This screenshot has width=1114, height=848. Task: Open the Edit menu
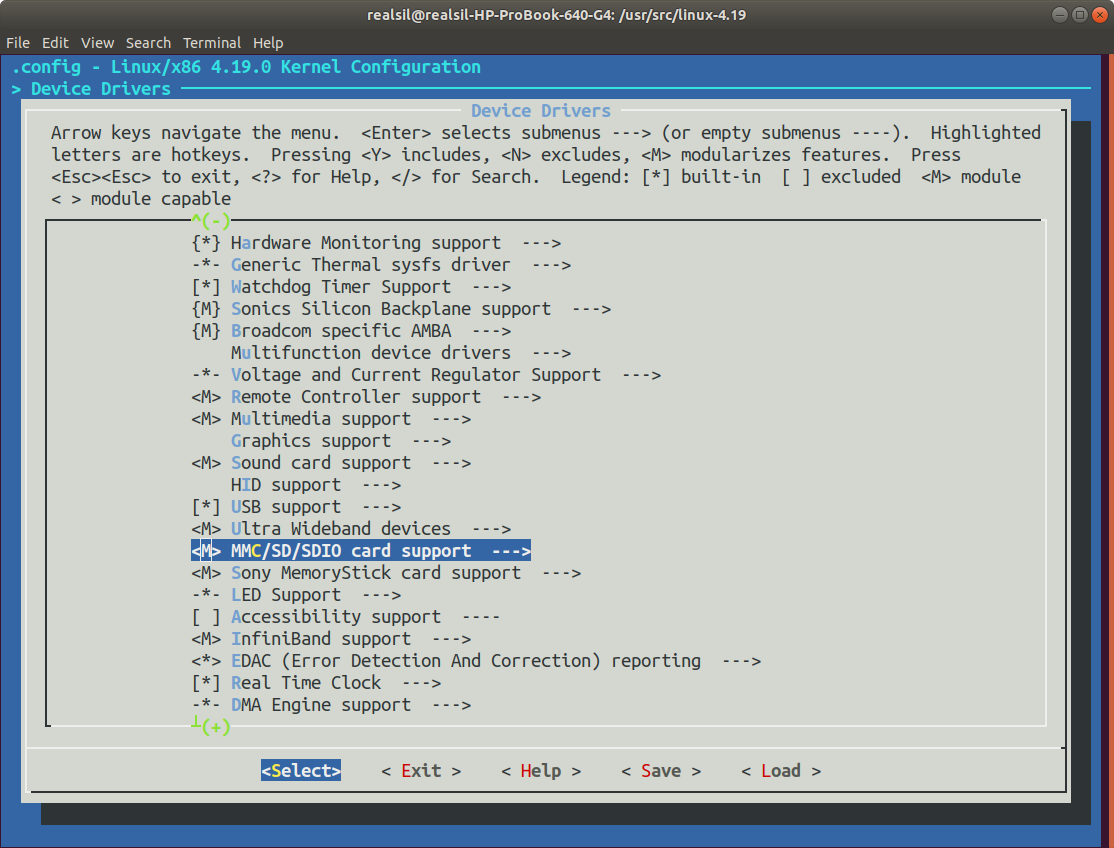(55, 43)
